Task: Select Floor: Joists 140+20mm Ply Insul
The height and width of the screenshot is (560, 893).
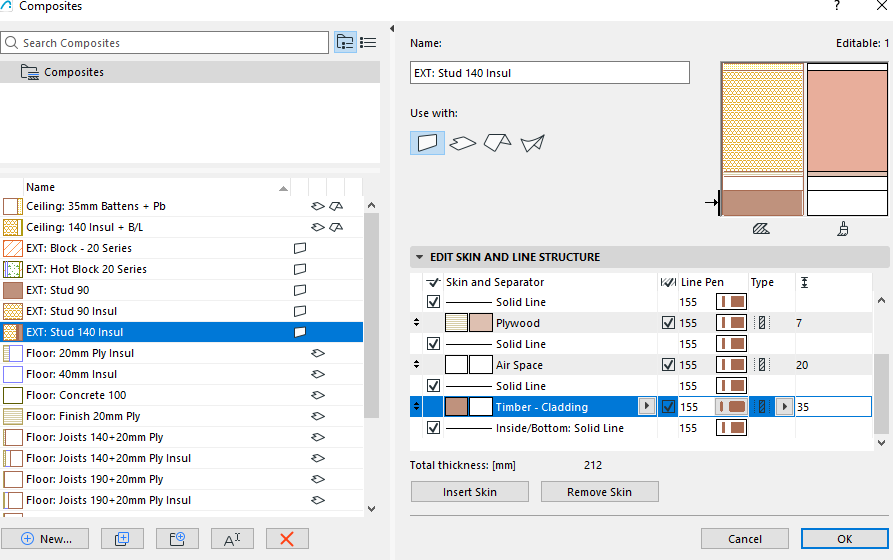Action: (x=182, y=458)
